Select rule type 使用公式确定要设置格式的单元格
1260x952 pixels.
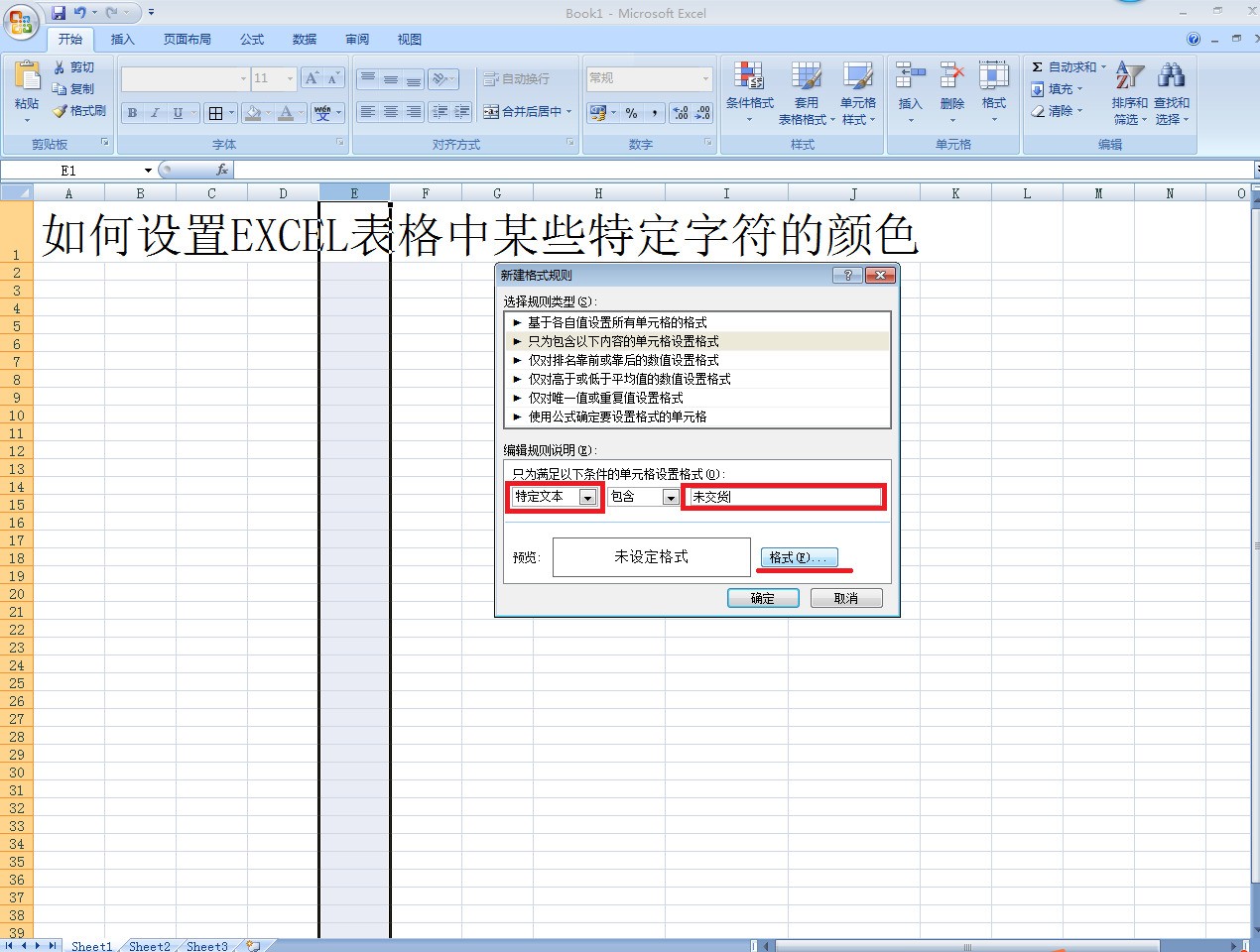point(697,416)
